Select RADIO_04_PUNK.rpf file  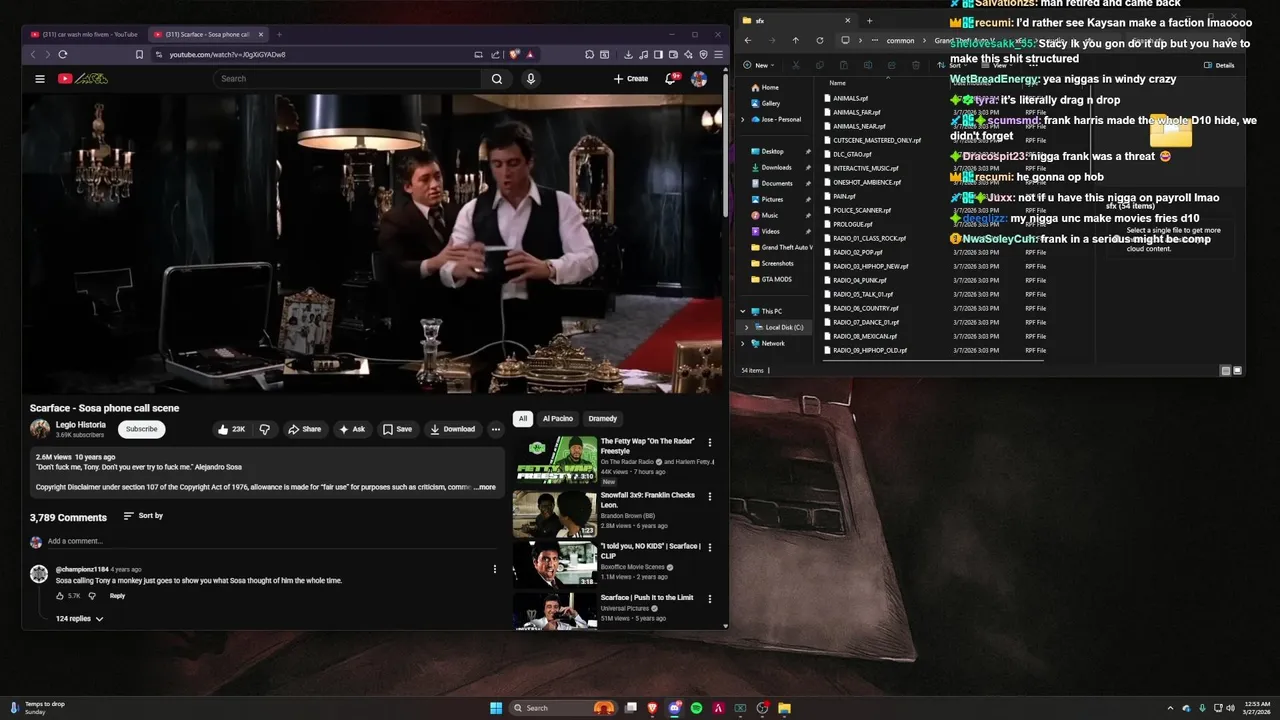860,280
